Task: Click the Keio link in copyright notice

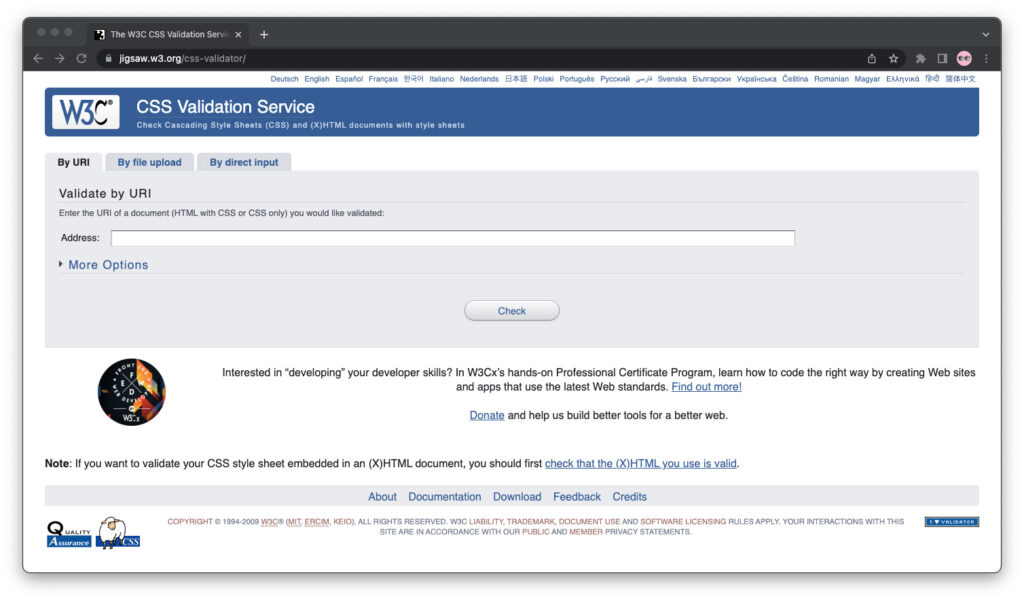Action: pos(342,522)
